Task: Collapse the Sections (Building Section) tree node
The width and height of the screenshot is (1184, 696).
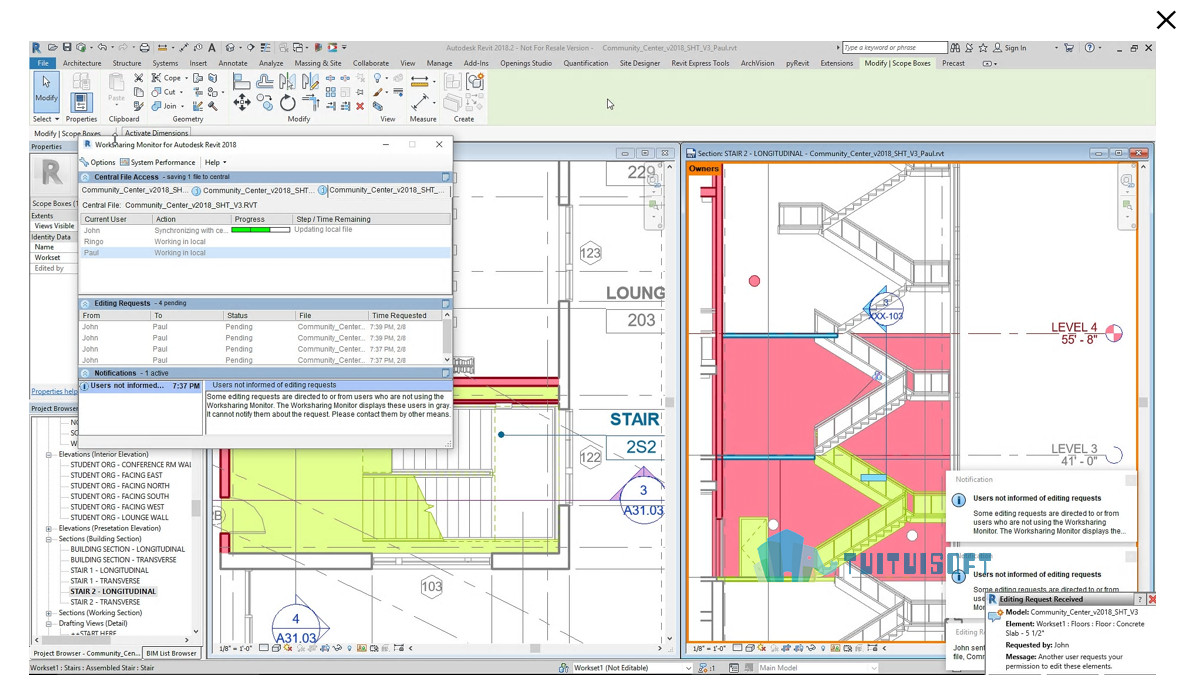Action: pos(49,540)
